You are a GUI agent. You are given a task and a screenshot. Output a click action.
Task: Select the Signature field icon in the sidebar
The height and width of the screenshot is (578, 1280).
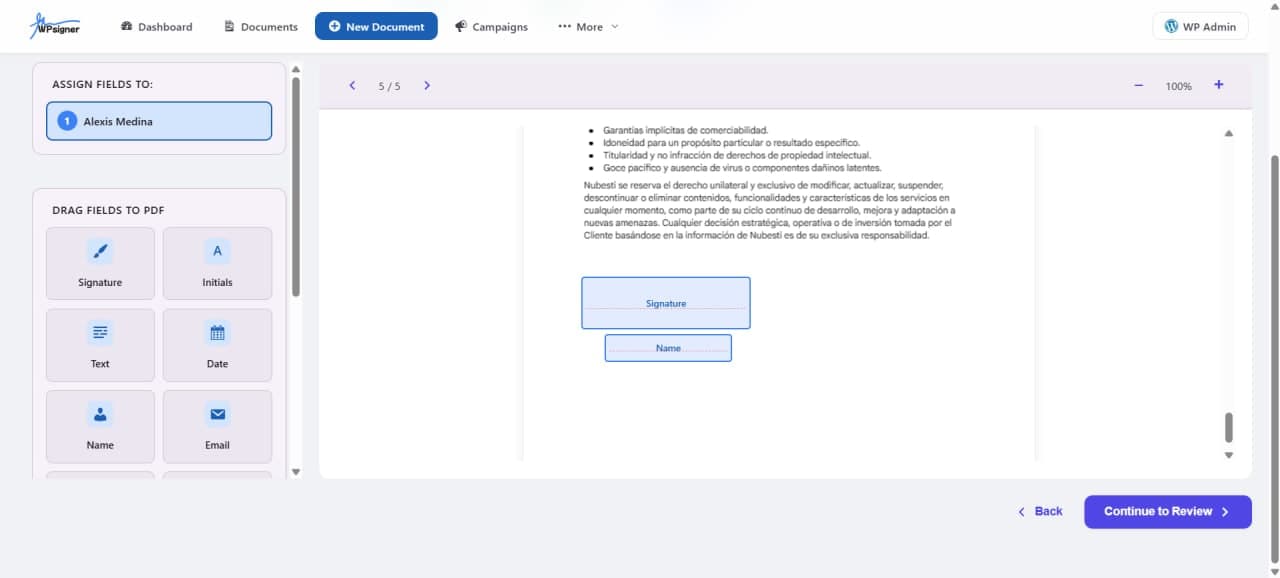[99, 251]
